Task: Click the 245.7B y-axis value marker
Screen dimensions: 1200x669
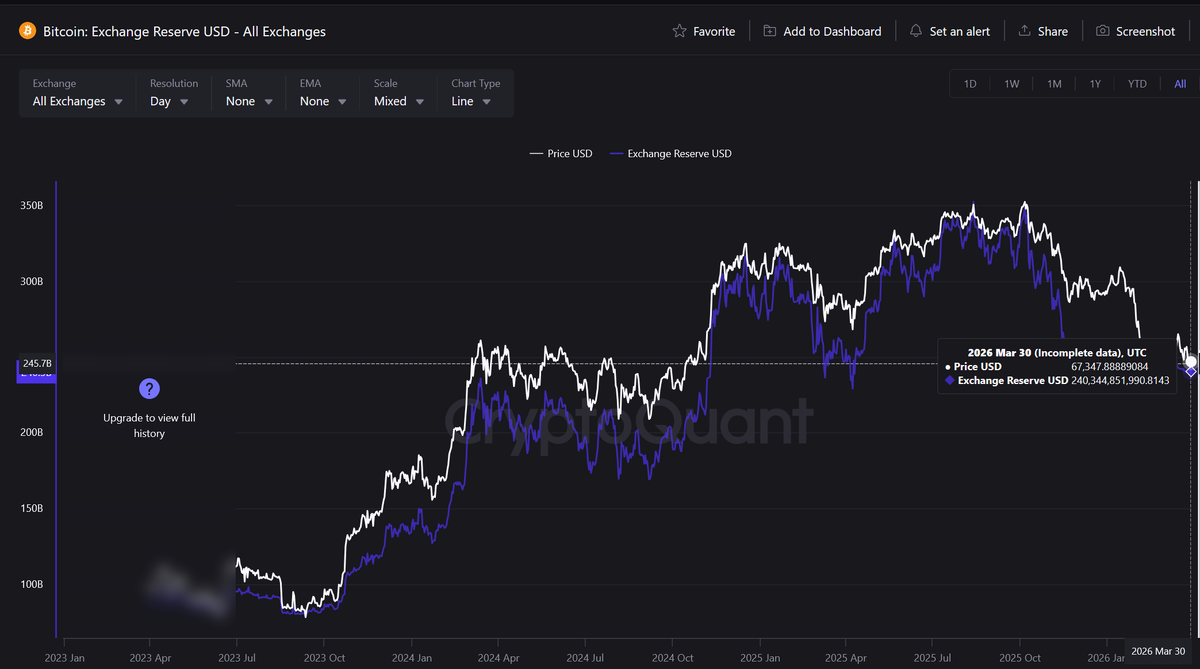Action: pyautogui.click(x=35, y=364)
